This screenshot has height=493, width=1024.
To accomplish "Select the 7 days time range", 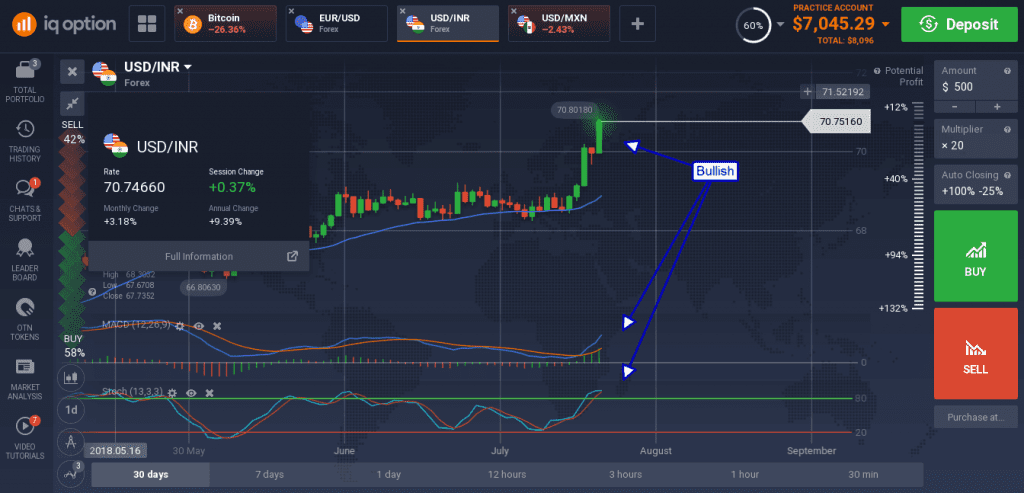I will click(269, 474).
